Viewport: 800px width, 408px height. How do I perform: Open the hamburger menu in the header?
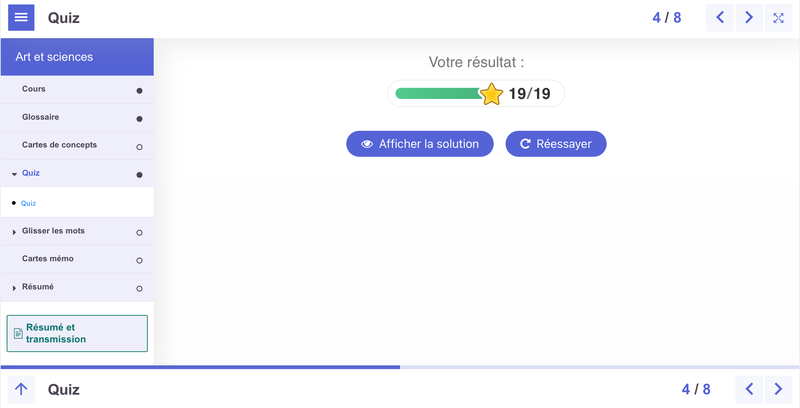[x=21, y=18]
